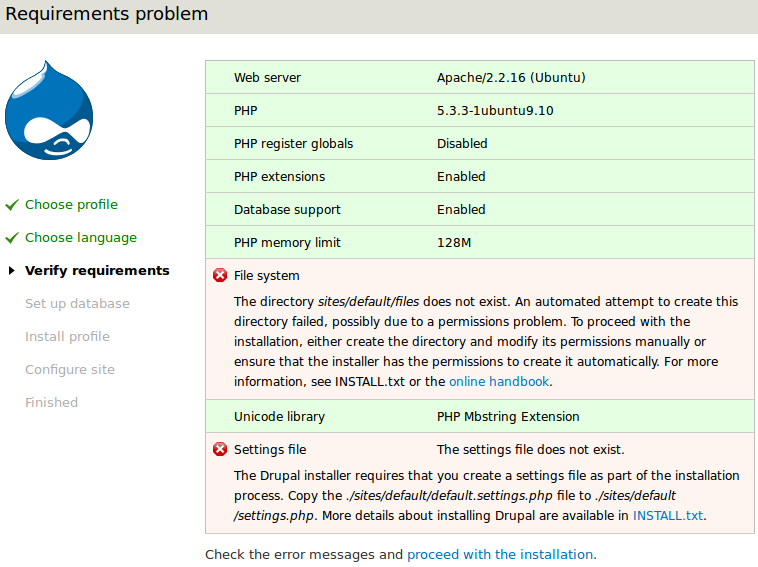Click the Requirements problem heading

[107, 14]
